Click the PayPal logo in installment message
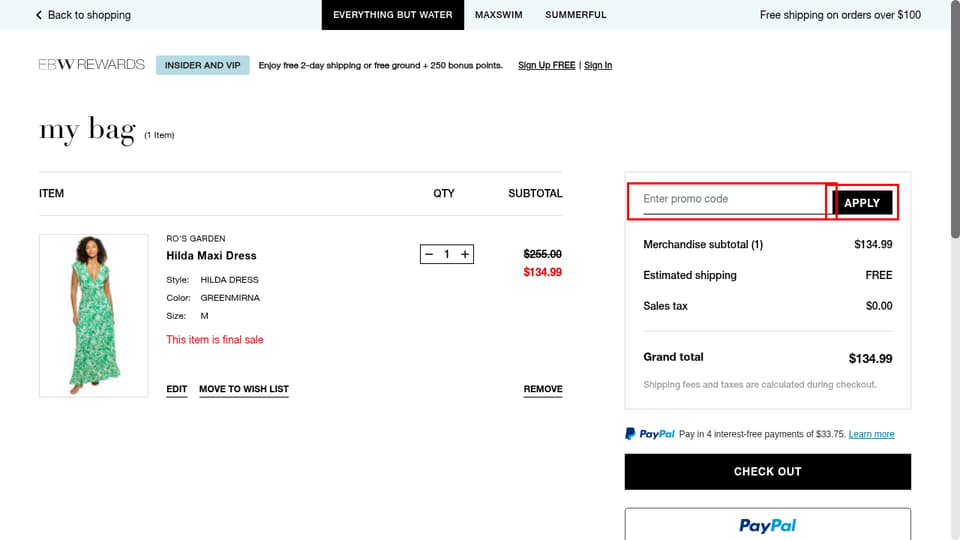 [650, 434]
